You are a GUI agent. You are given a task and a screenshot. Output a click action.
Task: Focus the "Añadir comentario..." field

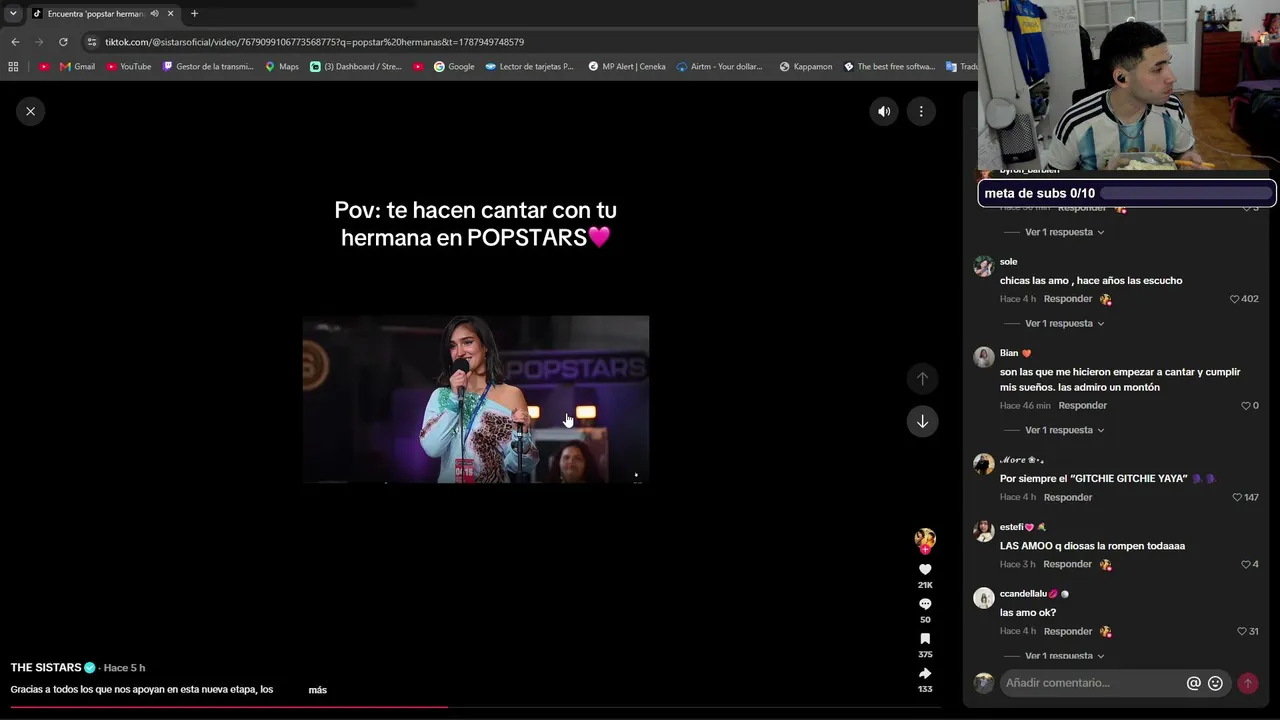point(1091,683)
